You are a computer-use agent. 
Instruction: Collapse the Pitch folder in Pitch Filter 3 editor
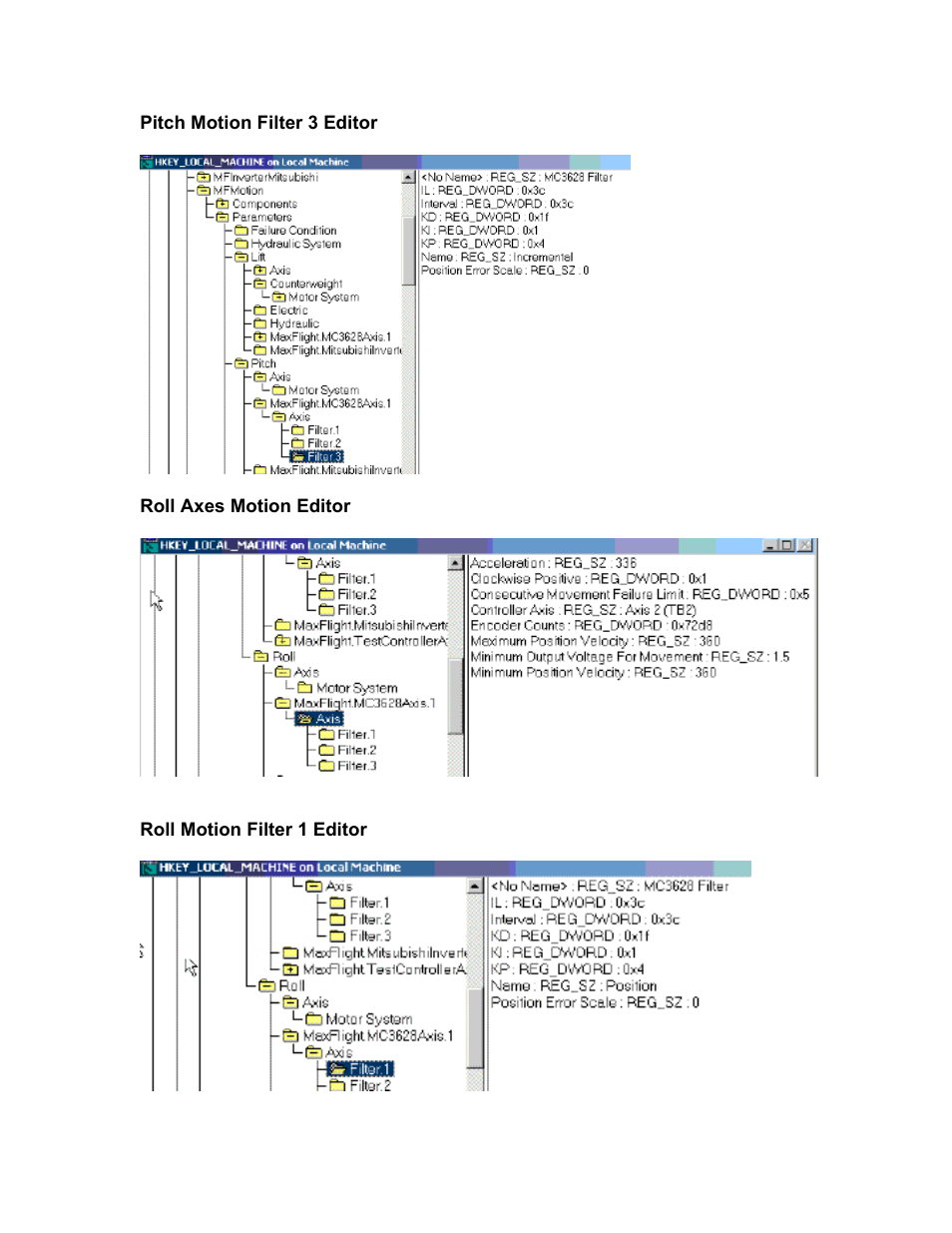(241, 364)
